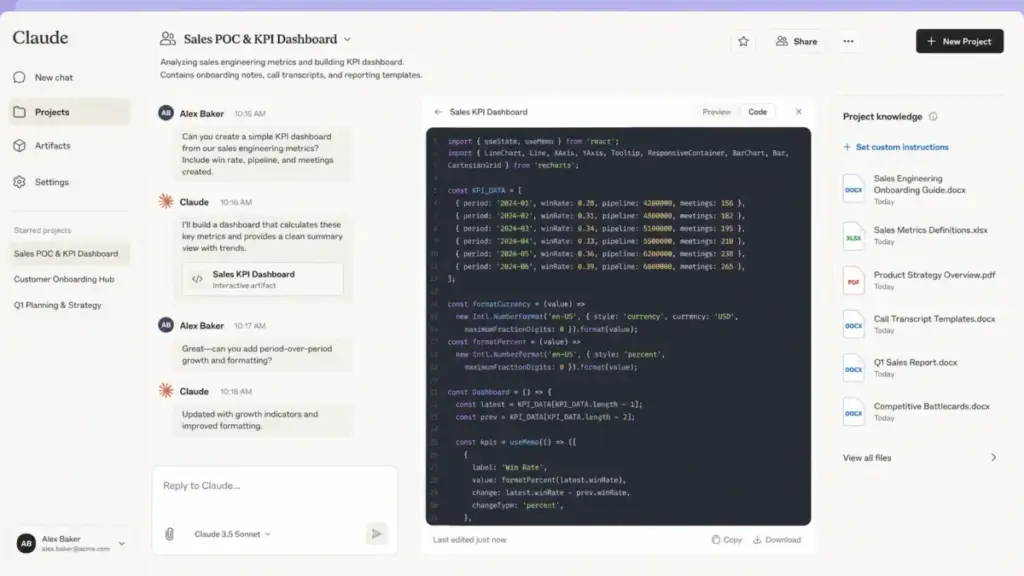
Task: Click the Artifacts cube icon
Action: [20, 146]
